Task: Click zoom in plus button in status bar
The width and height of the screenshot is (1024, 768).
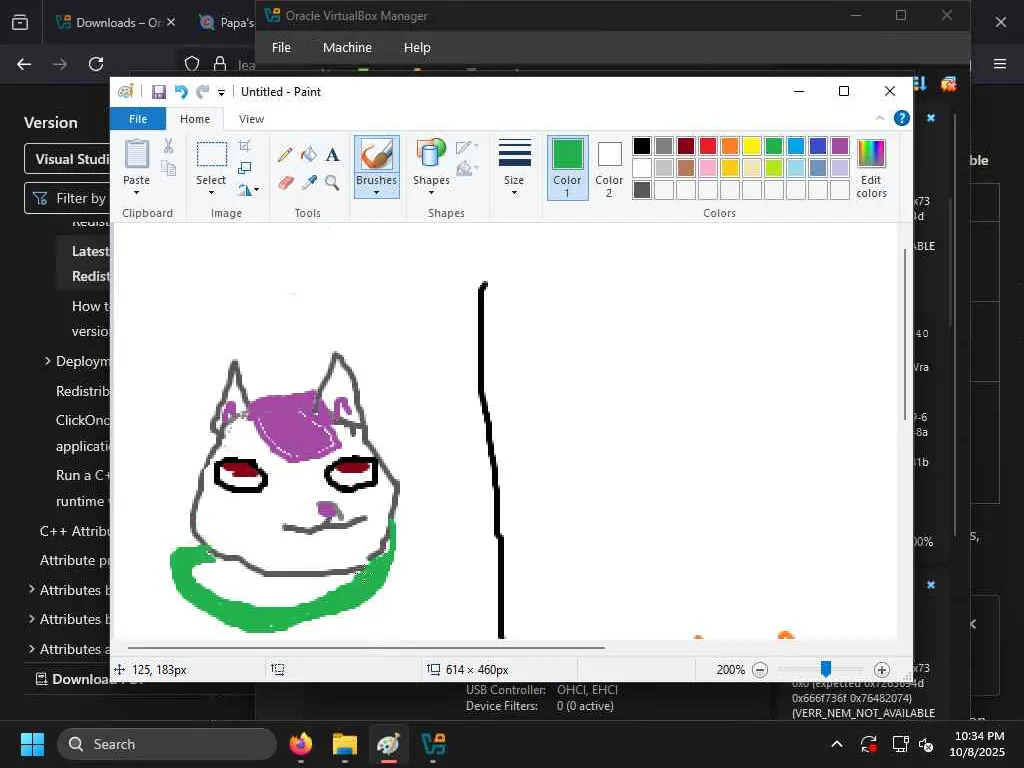Action: coord(882,669)
